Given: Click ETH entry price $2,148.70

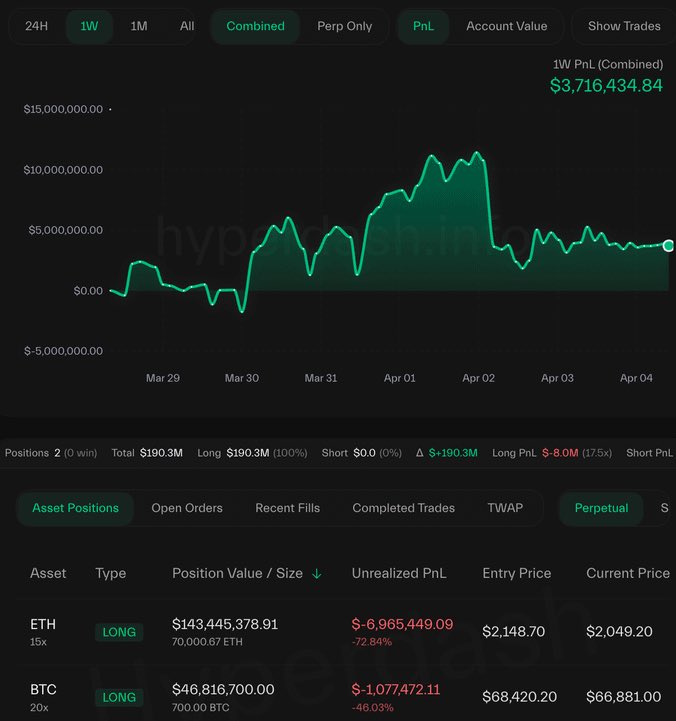Looking at the screenshot, I should click(514, 632).
